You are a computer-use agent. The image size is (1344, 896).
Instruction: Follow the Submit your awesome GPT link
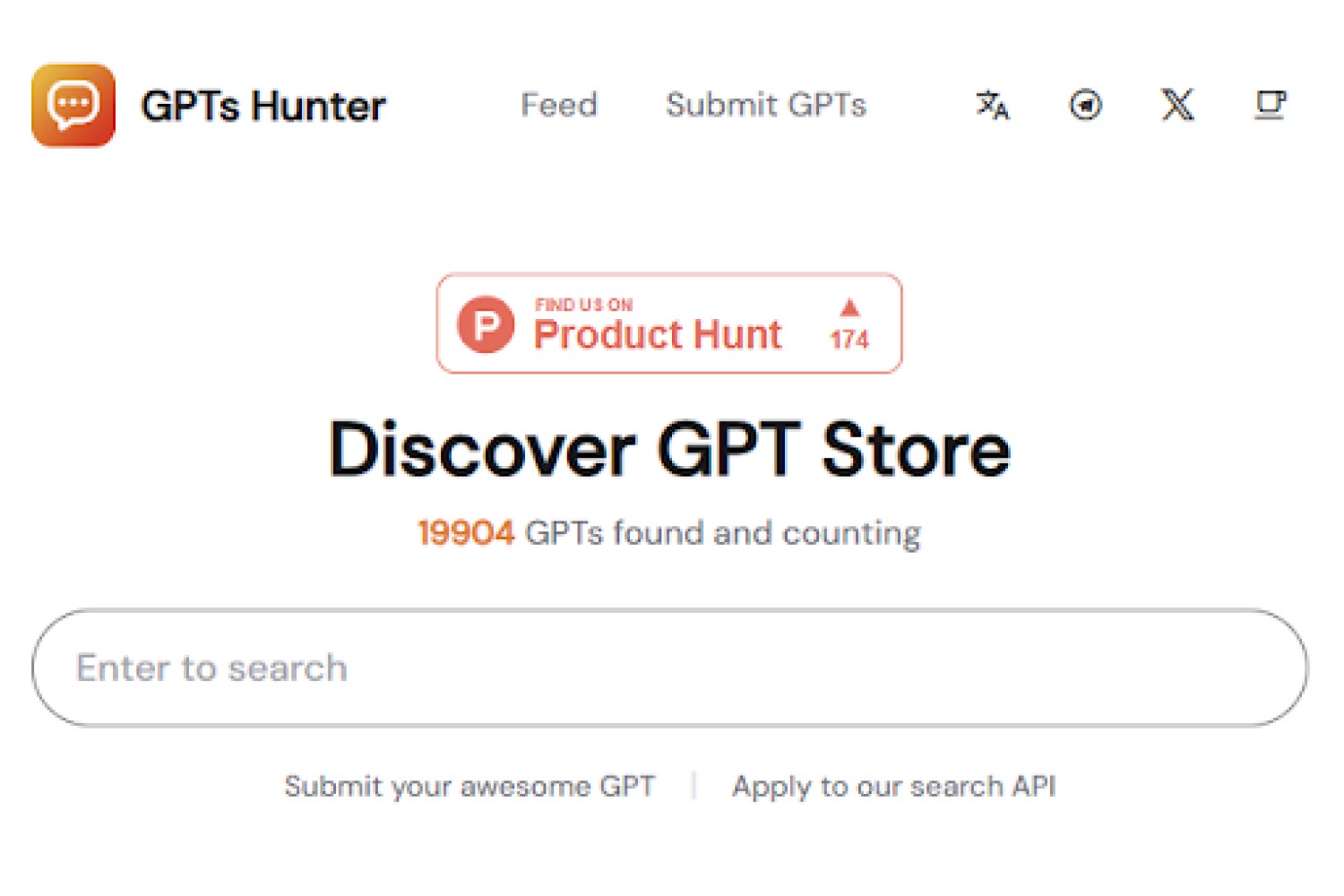(x=470, y=786)
